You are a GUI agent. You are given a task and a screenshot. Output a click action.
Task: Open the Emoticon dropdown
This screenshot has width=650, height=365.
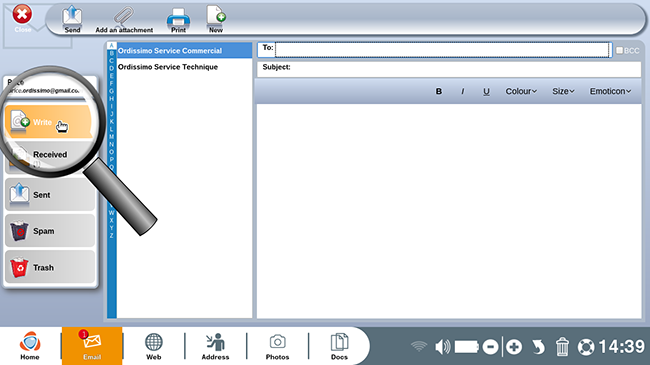[x=610, y=91]
